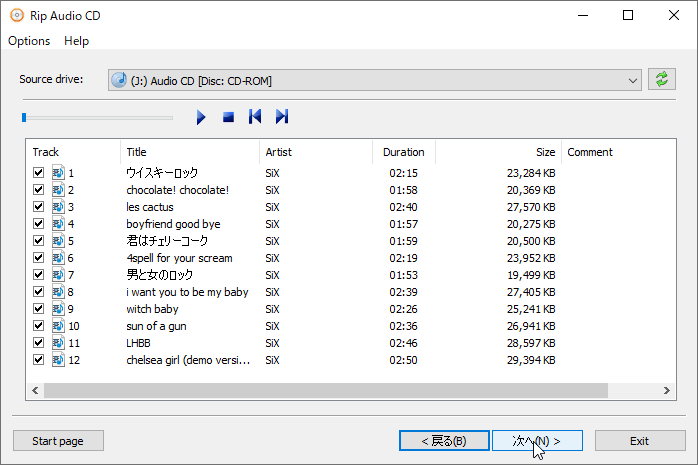Uncheck track 9 witch baby
Image resolution: width=698 pixels, height=465 pixels.
38,308
